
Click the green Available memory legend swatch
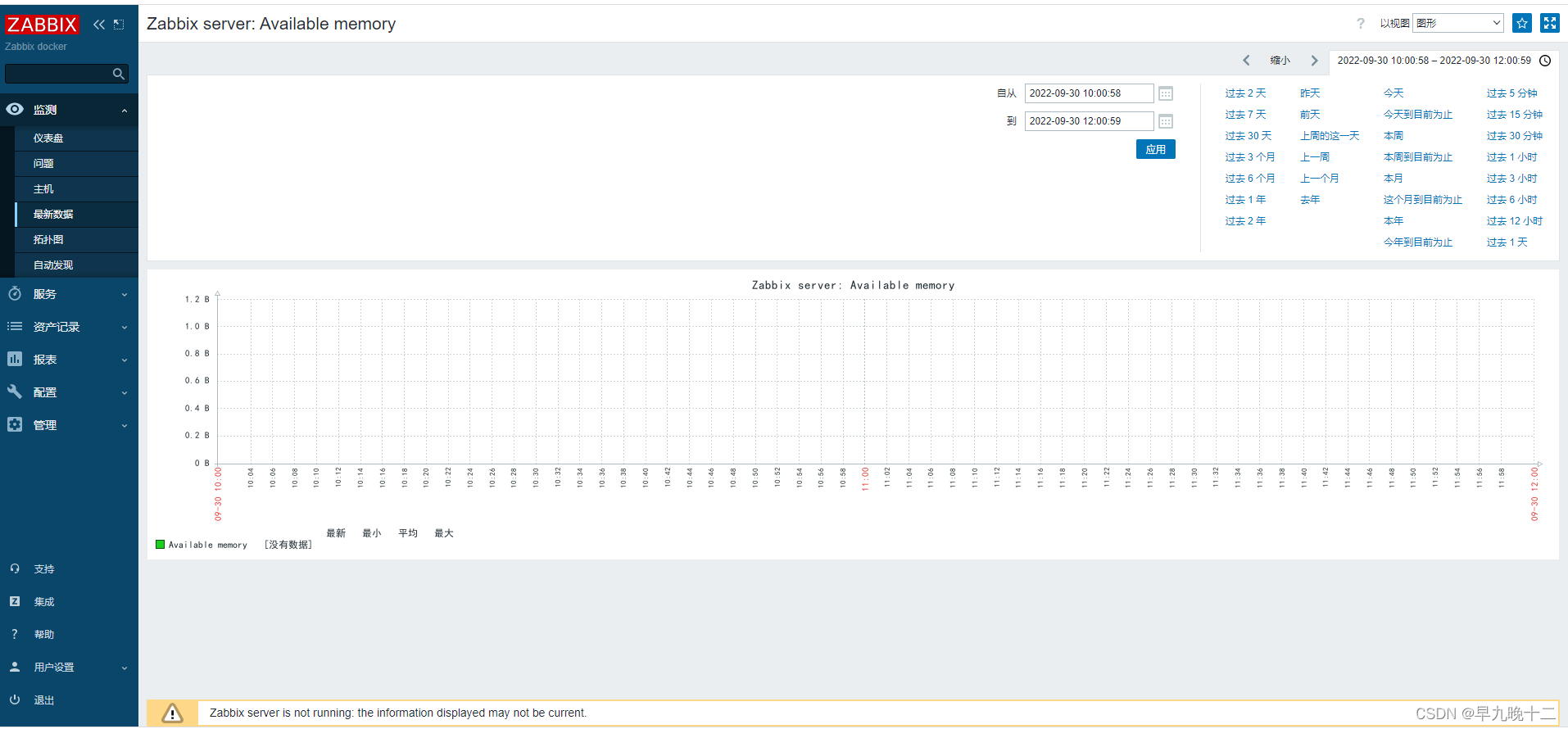point(161,544)
